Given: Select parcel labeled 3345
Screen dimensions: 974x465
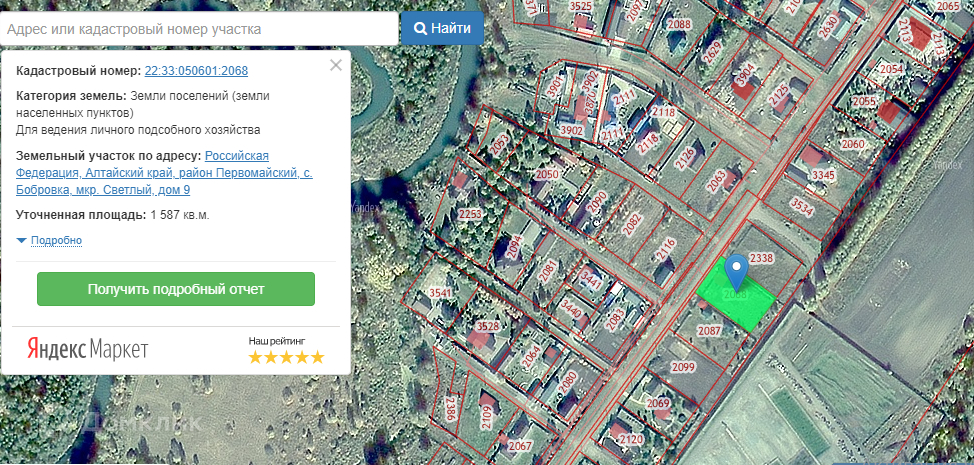Looking at the screenshot, I should (823, 176).
